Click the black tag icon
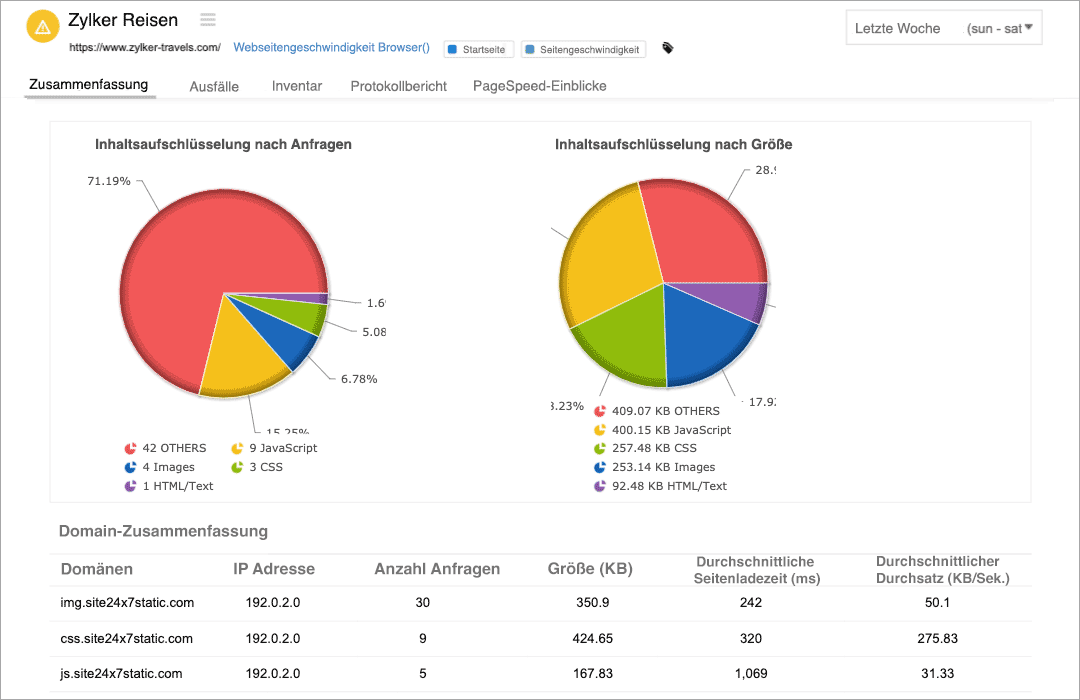 pos(668,48)
